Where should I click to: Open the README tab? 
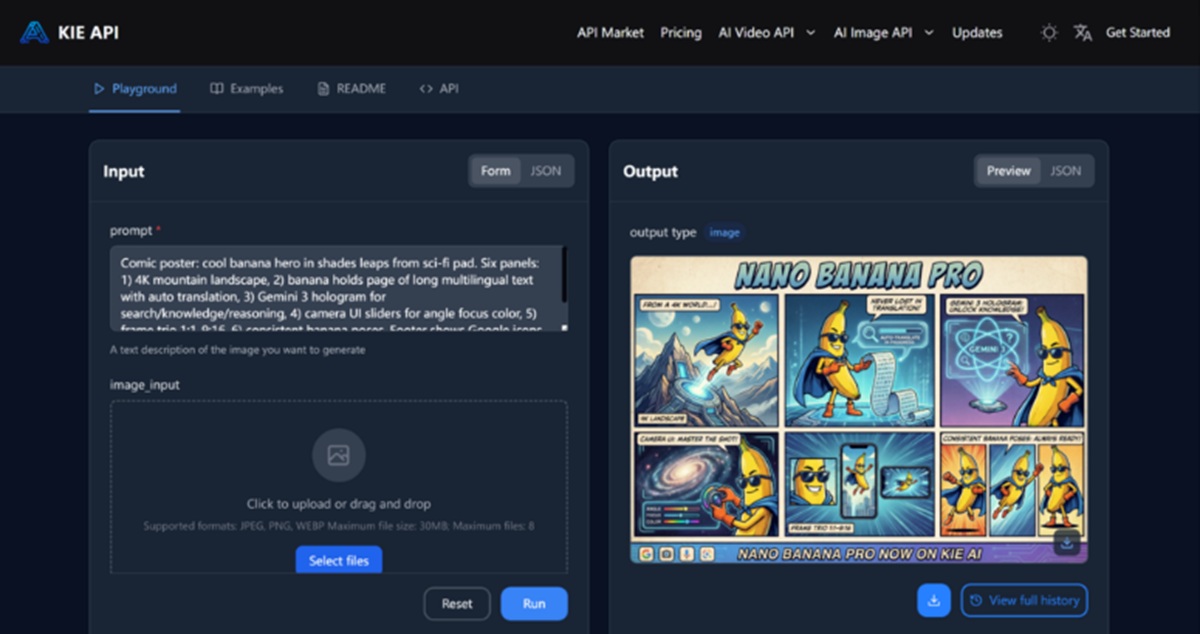(x=351, y=89)
